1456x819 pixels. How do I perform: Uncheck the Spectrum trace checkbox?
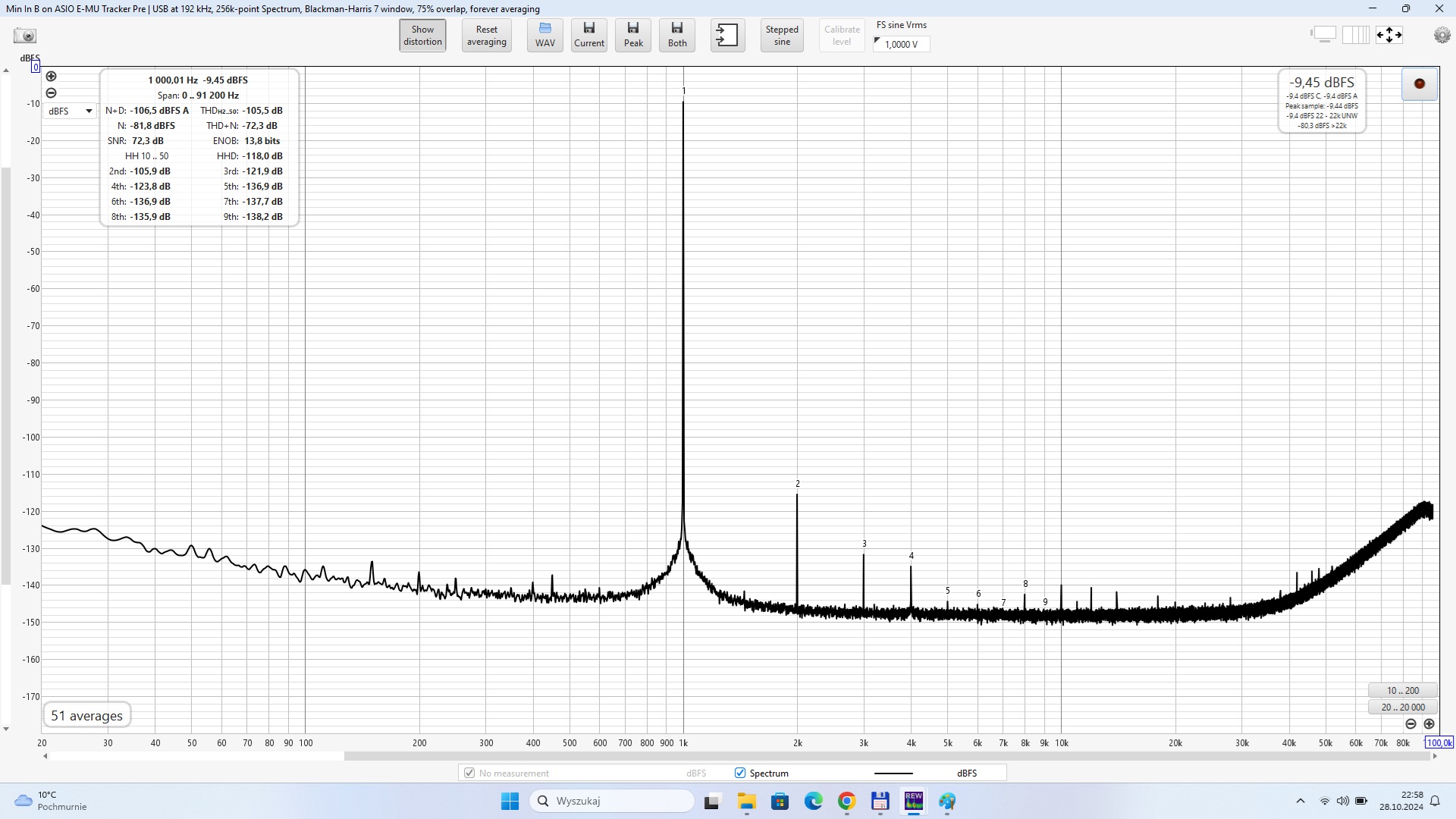coord(740,773)
